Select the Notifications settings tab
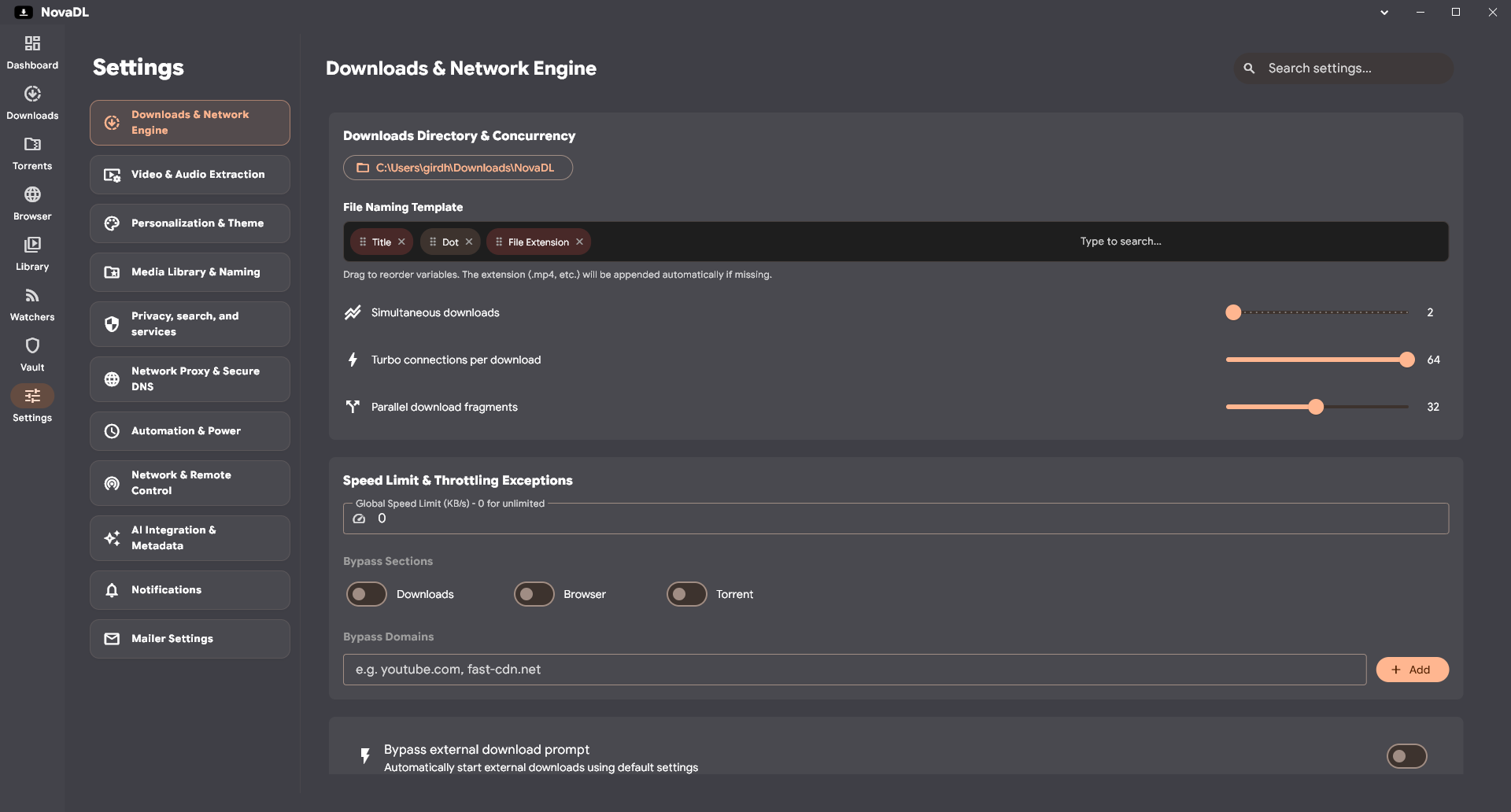The width and height of the screenshot is (1511, 812). (190, 590)
